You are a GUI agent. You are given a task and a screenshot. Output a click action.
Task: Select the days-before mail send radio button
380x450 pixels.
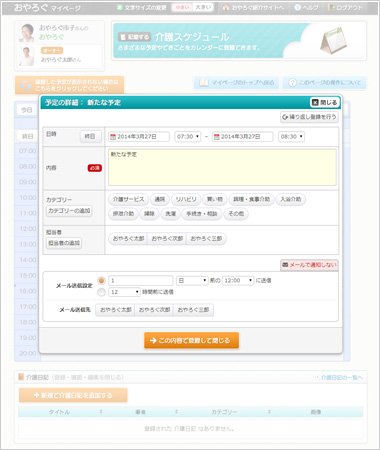[101, 281]
